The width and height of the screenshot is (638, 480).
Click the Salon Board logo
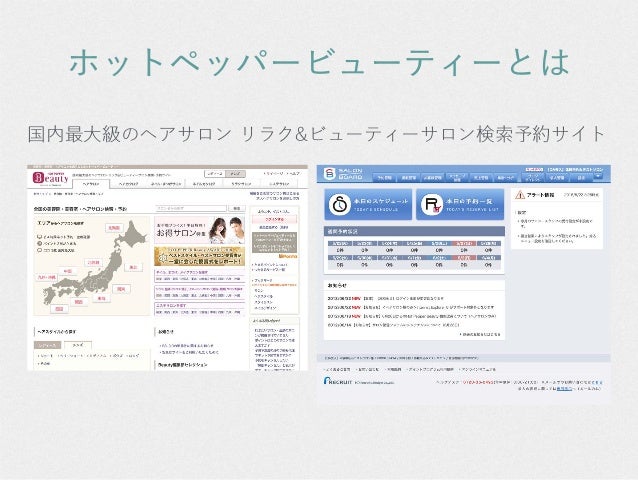343,174
